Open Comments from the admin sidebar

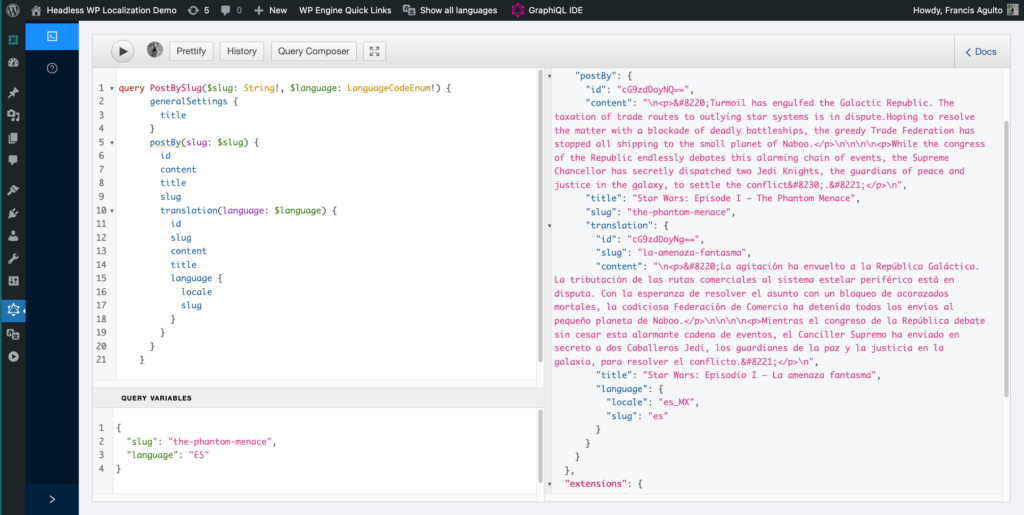13,160
